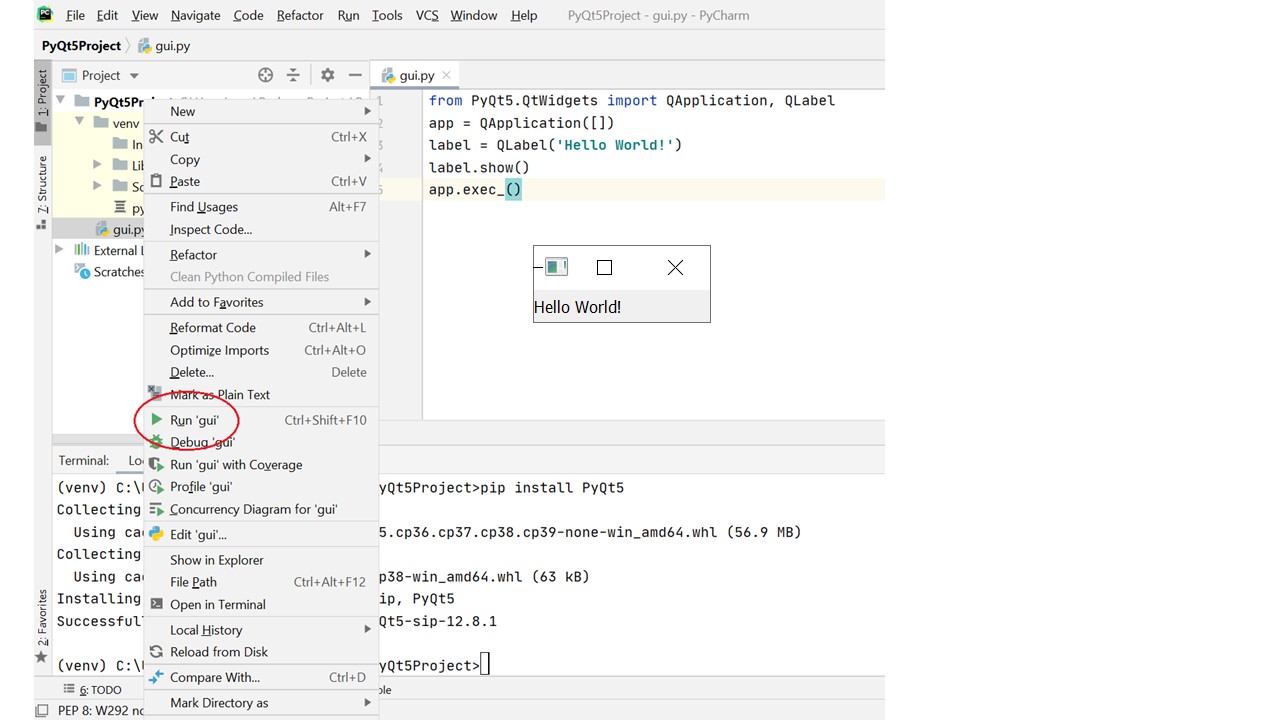Toggle the 7: Structure side panel
The height and width of the screenshot is (720, 1280).
click(42, 184)
